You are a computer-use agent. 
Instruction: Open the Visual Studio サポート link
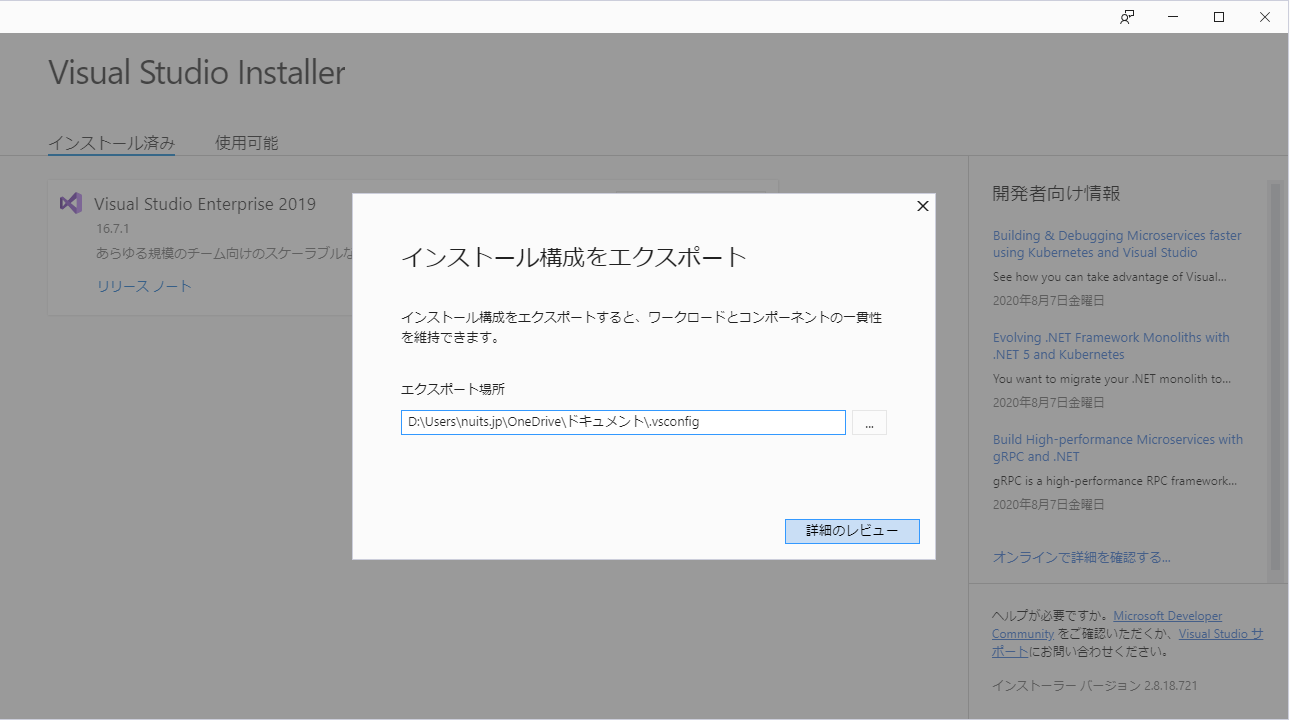(x=1220, y=634)
